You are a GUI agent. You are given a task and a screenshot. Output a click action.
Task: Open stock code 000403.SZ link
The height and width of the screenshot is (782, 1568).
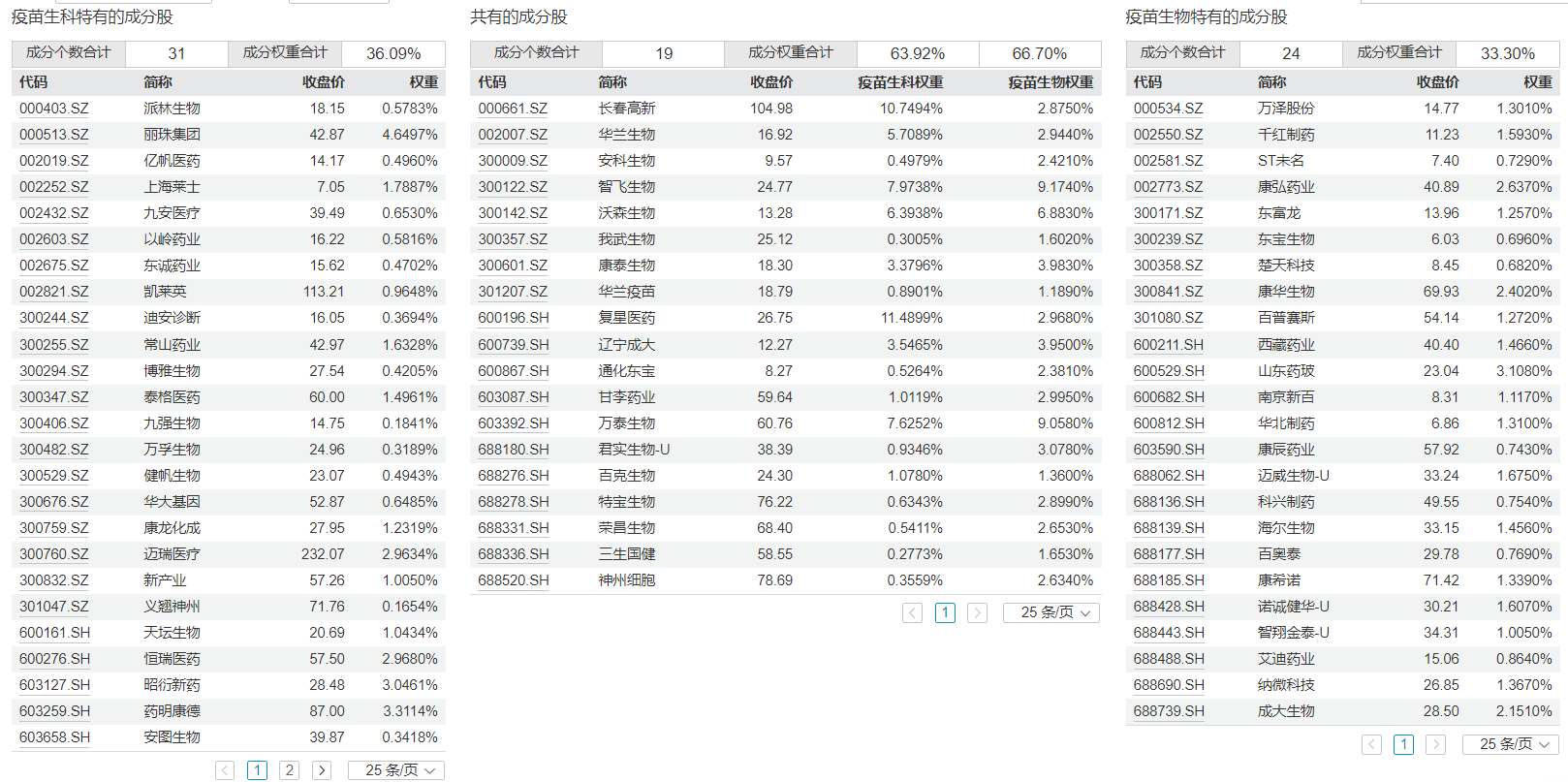54,109
